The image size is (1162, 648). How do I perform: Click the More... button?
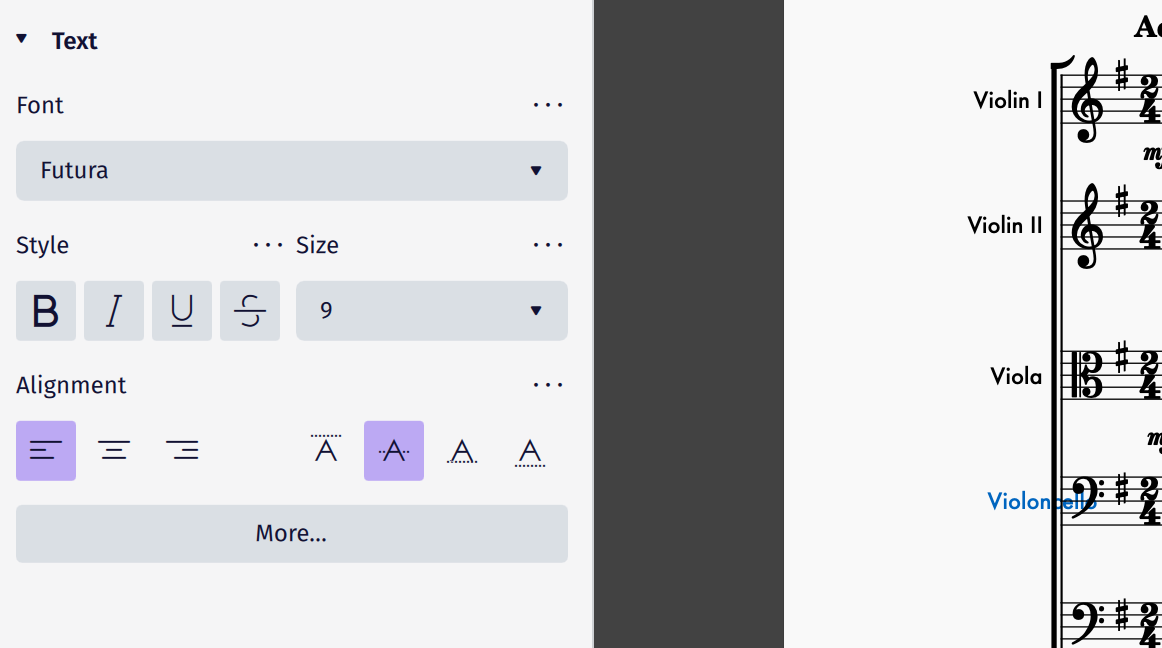pyautogui.click(x=291, y=533)
